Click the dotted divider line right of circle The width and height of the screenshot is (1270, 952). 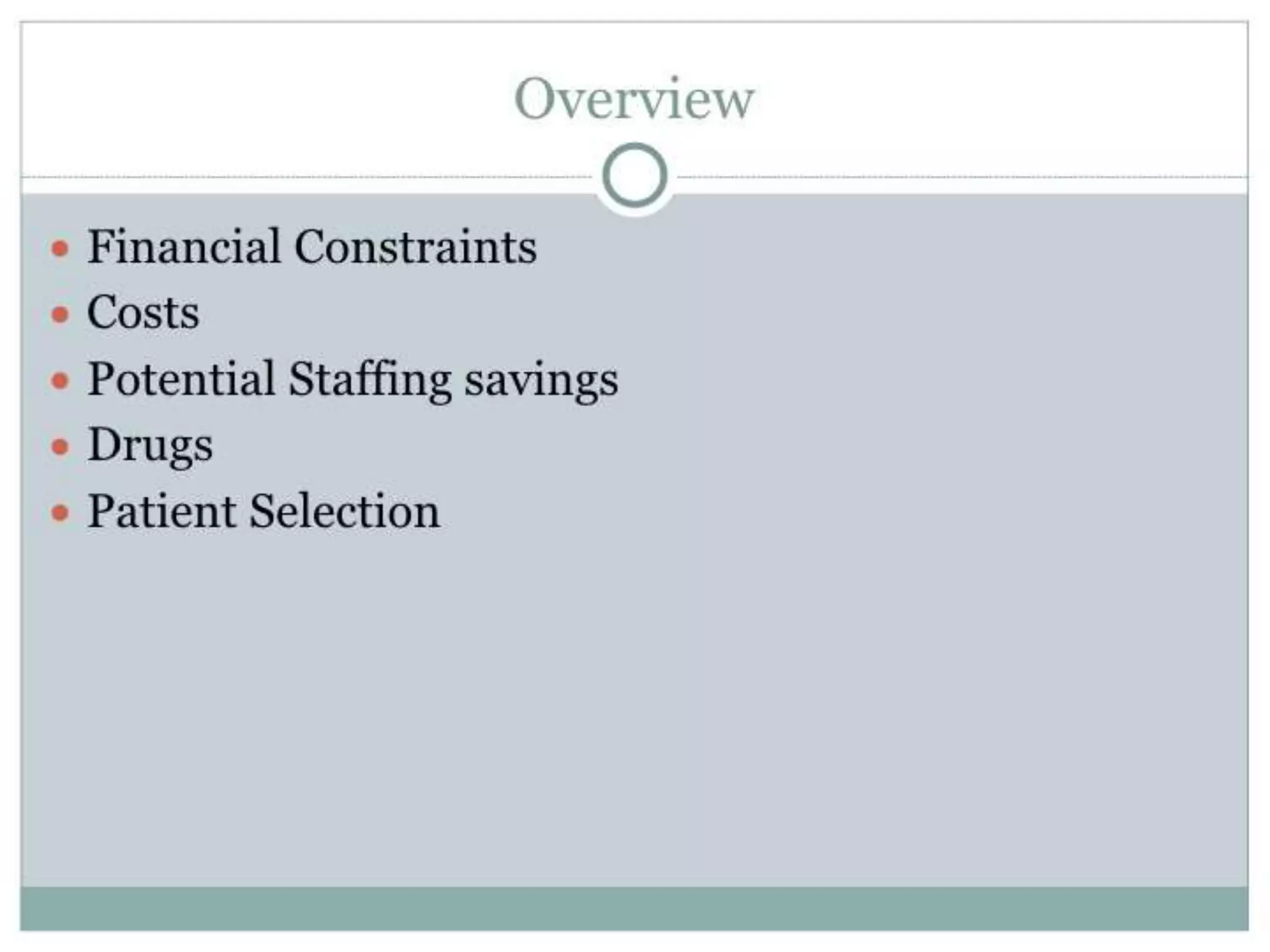(x=962, y=177)
